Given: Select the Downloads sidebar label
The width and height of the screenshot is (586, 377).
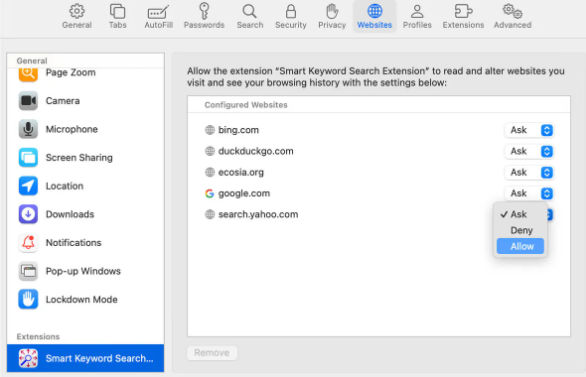Looking at the screenshot, I should pyautogui.click(x=70, y=214).
